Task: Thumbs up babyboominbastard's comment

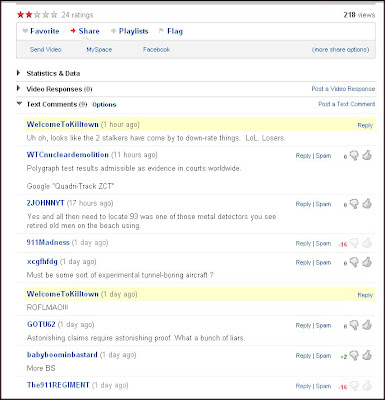Action: point(367,355)
